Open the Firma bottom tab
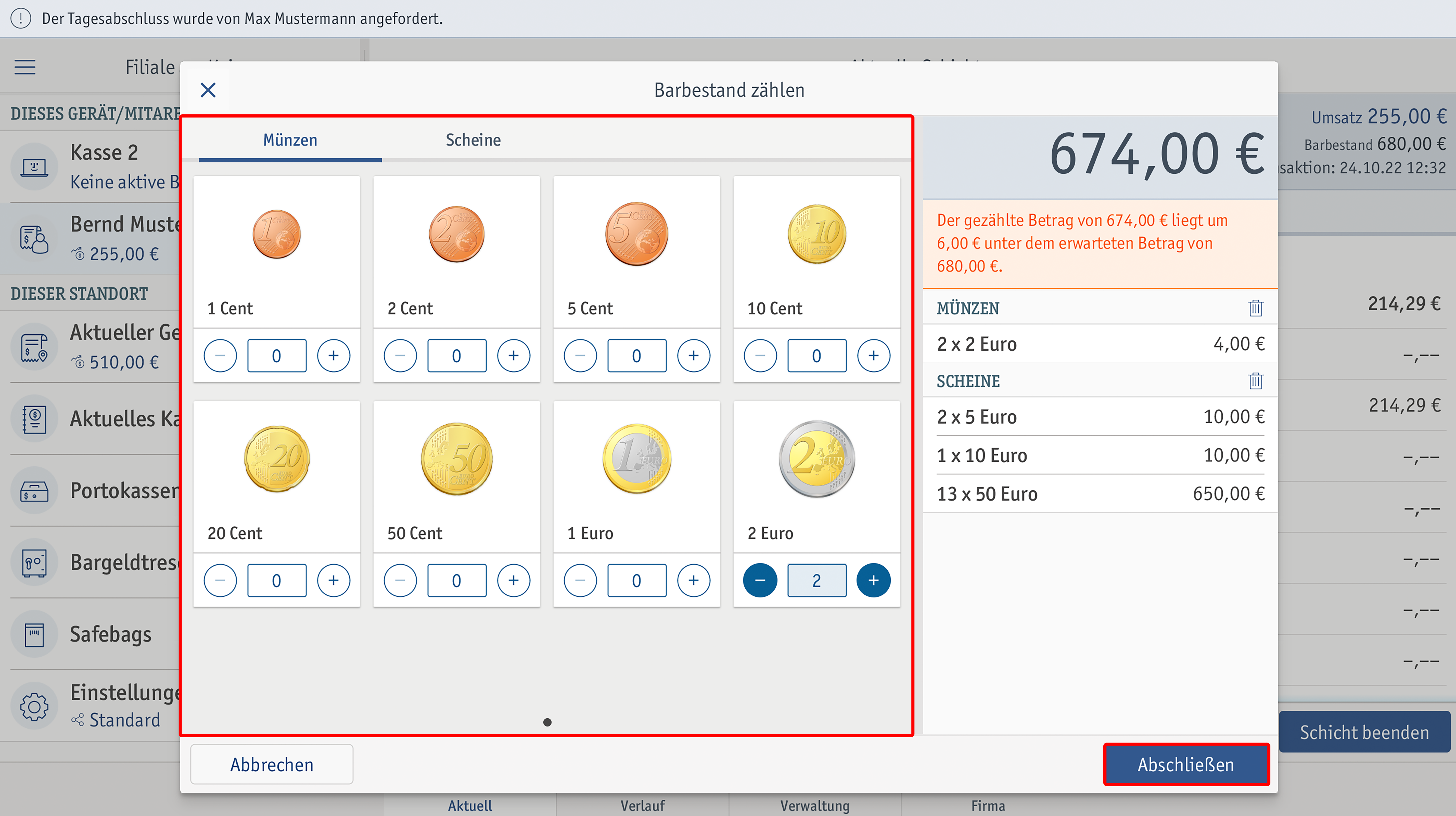This screenshot has width=1456, height=816. [x=988, y=806]
